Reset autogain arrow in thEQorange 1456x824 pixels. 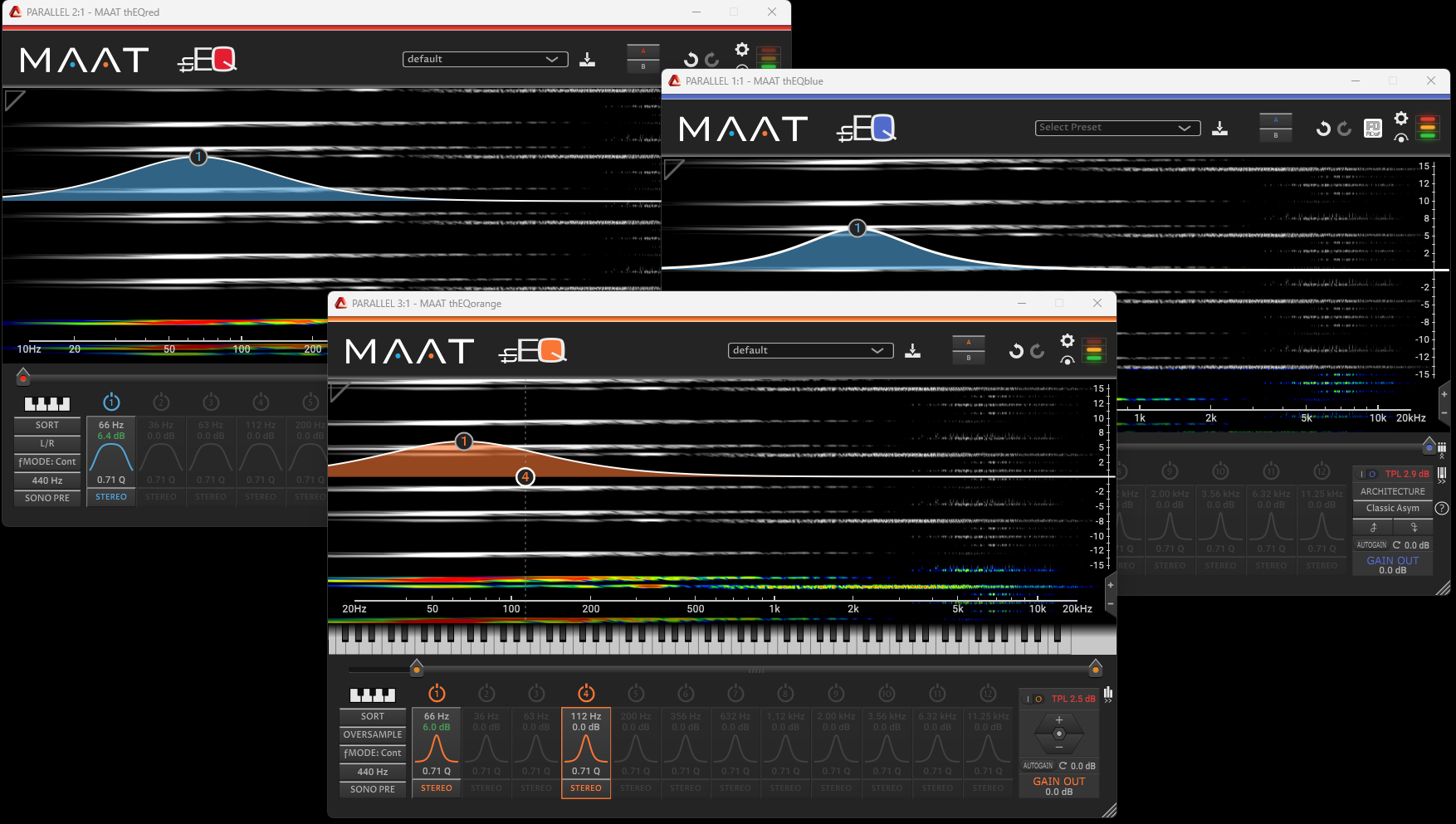1063,766
